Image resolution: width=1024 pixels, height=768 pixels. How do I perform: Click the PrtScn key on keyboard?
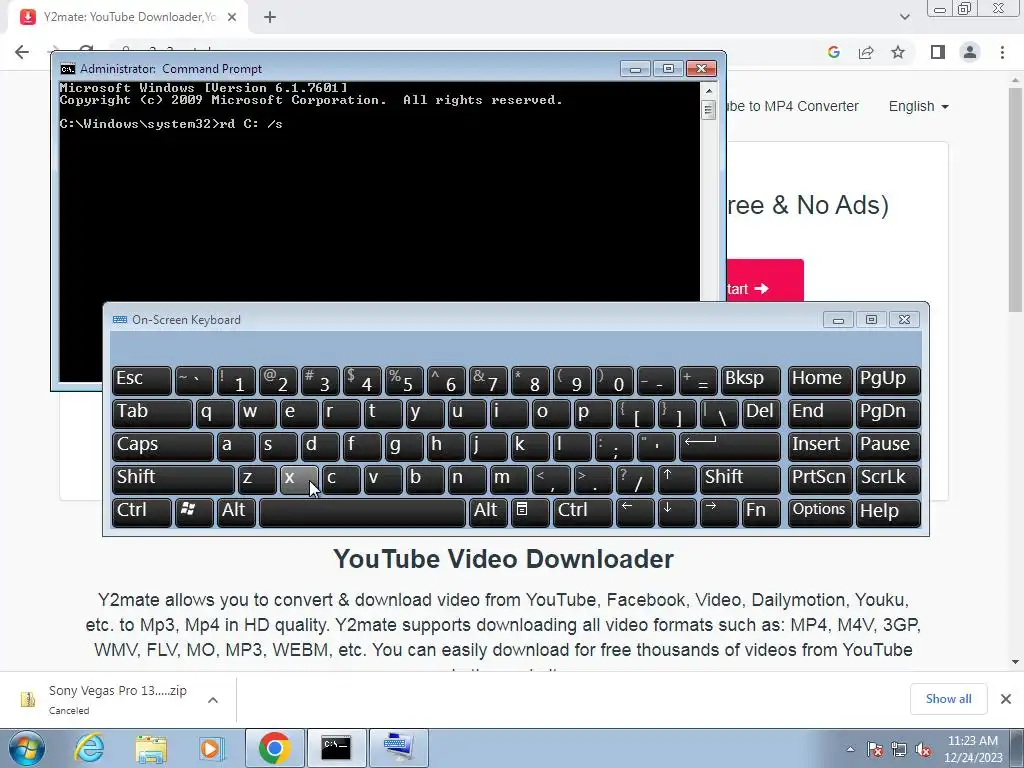[x=820, y=479]
